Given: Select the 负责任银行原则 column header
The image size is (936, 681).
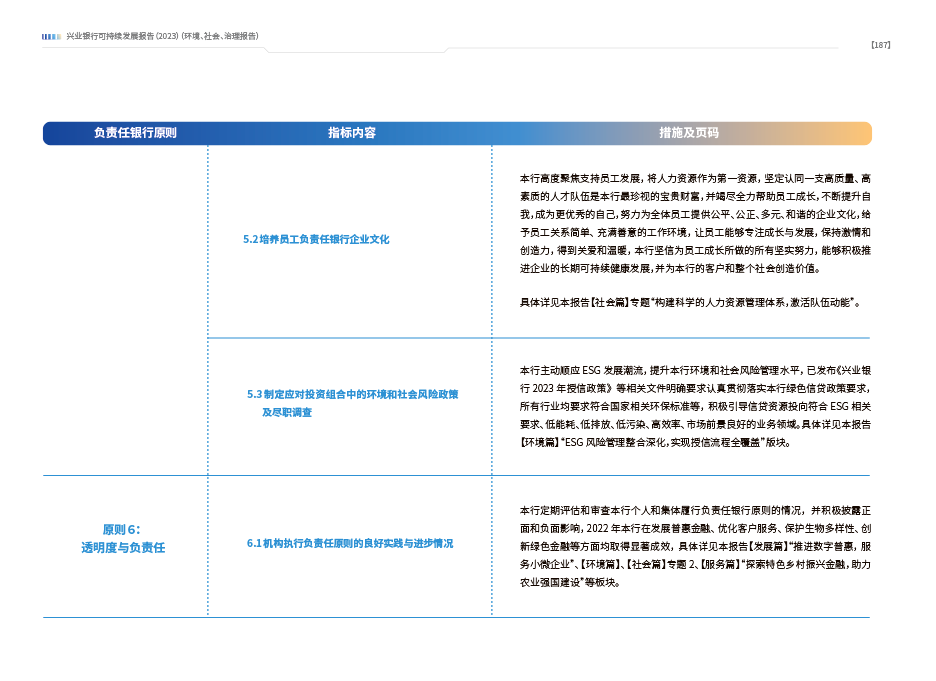Looking at the screenshot, I should click(x=135, y=133).
